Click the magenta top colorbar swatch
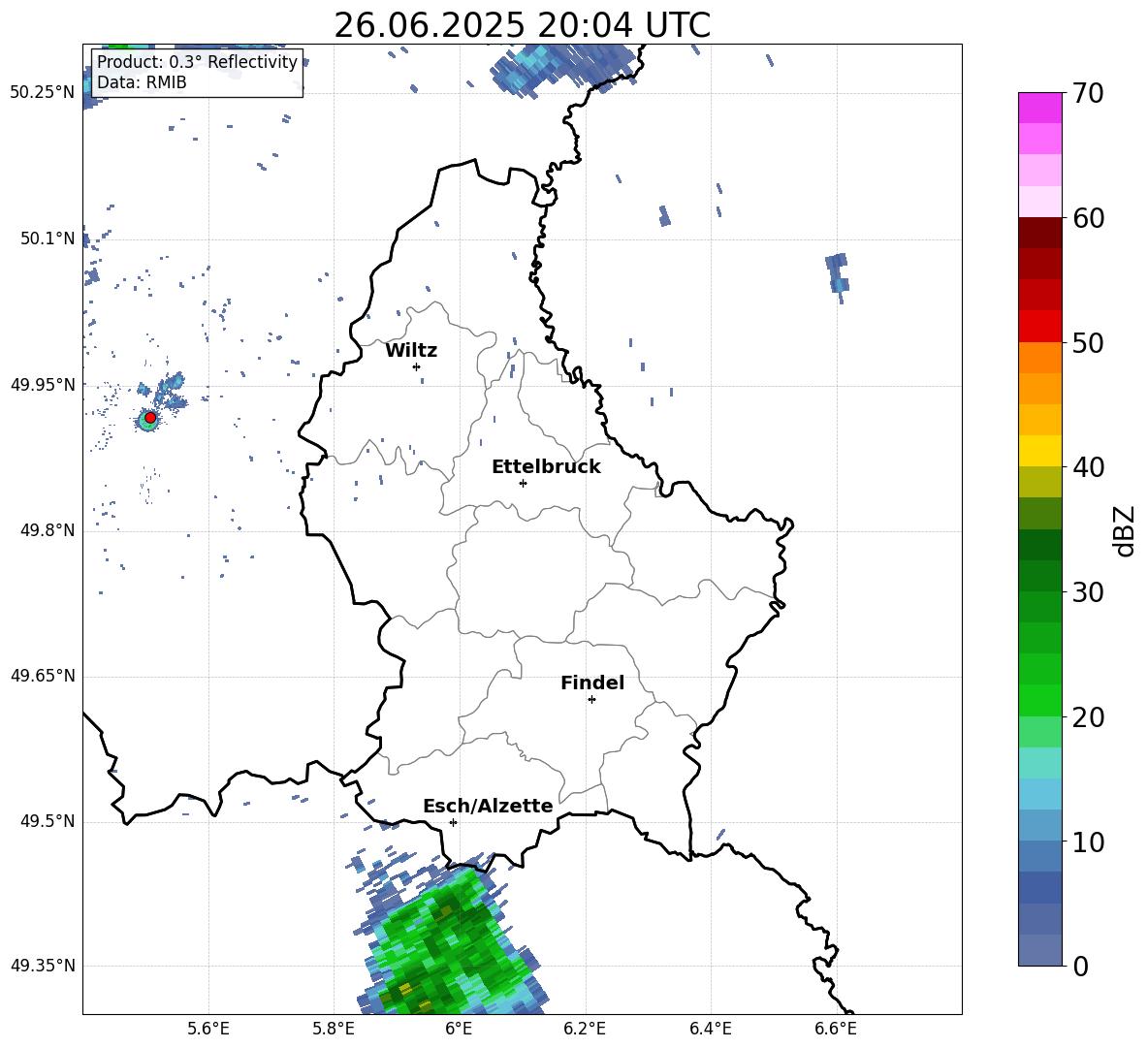The width and height of the screenshot is (1148, 1048). point(1040,108)
